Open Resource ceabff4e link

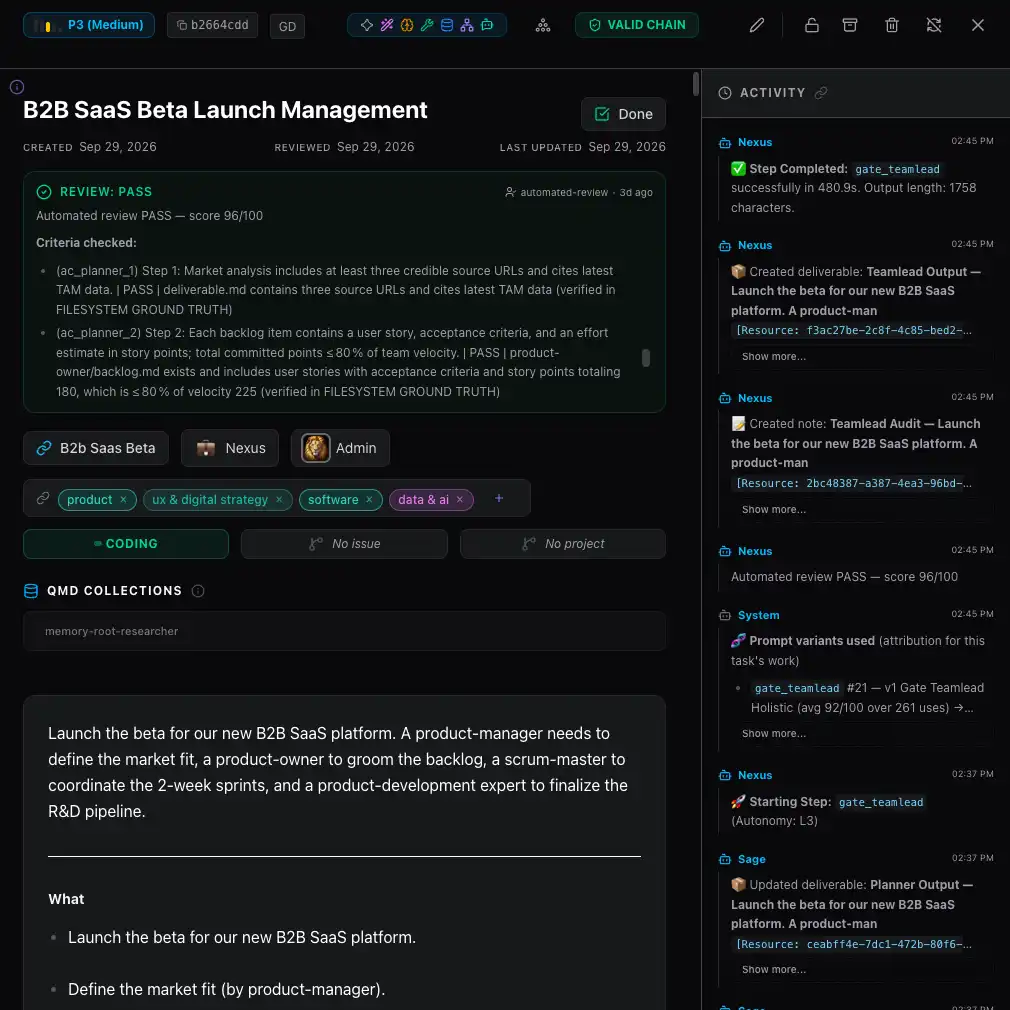[853, 944]
